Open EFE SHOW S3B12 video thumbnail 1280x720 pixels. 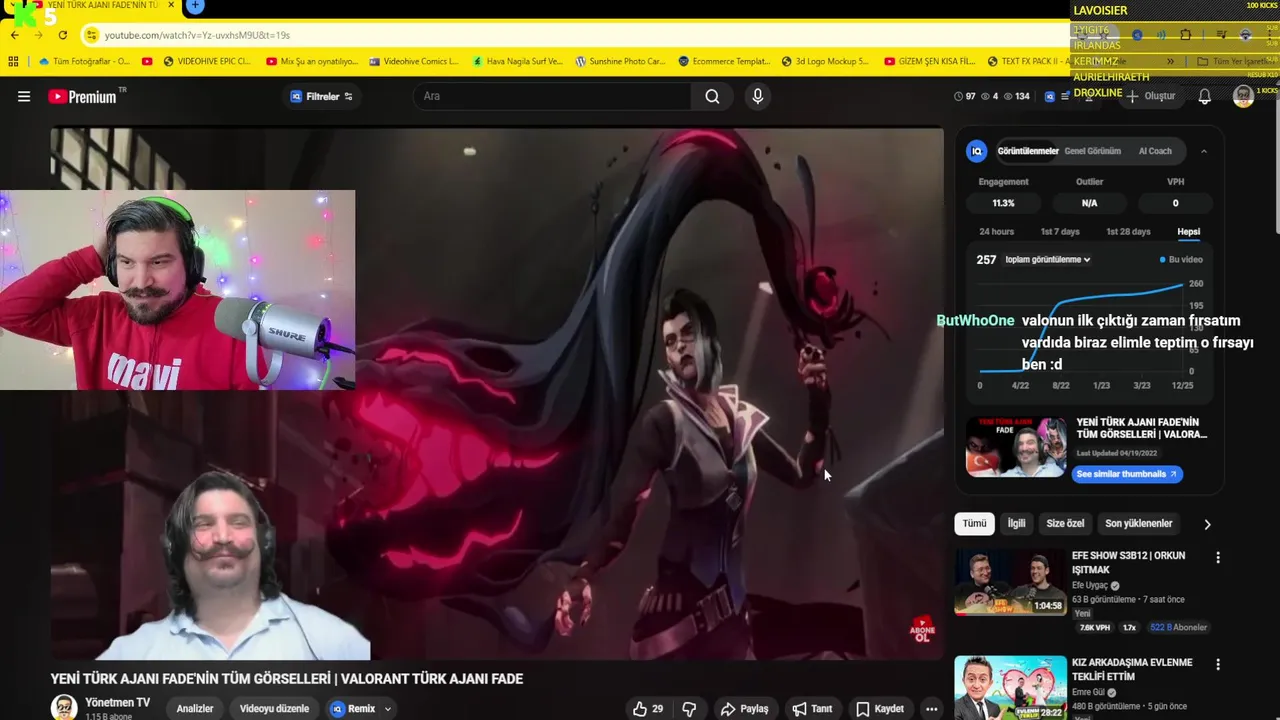coord(1010,582)
